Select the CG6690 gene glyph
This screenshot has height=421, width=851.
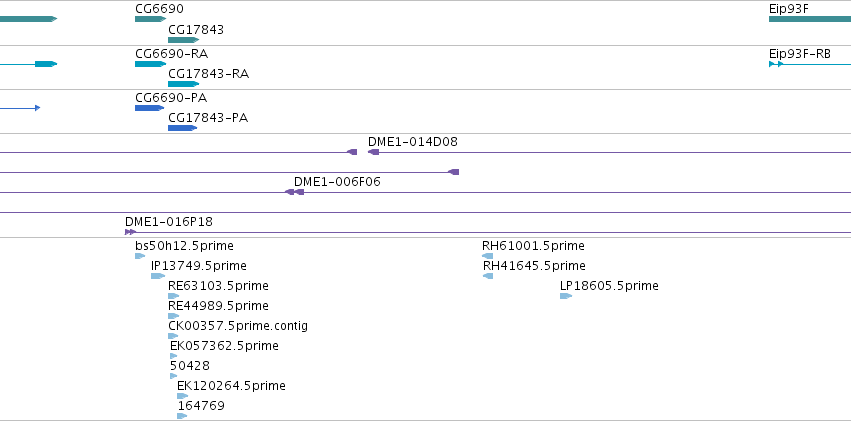[150, 19]
